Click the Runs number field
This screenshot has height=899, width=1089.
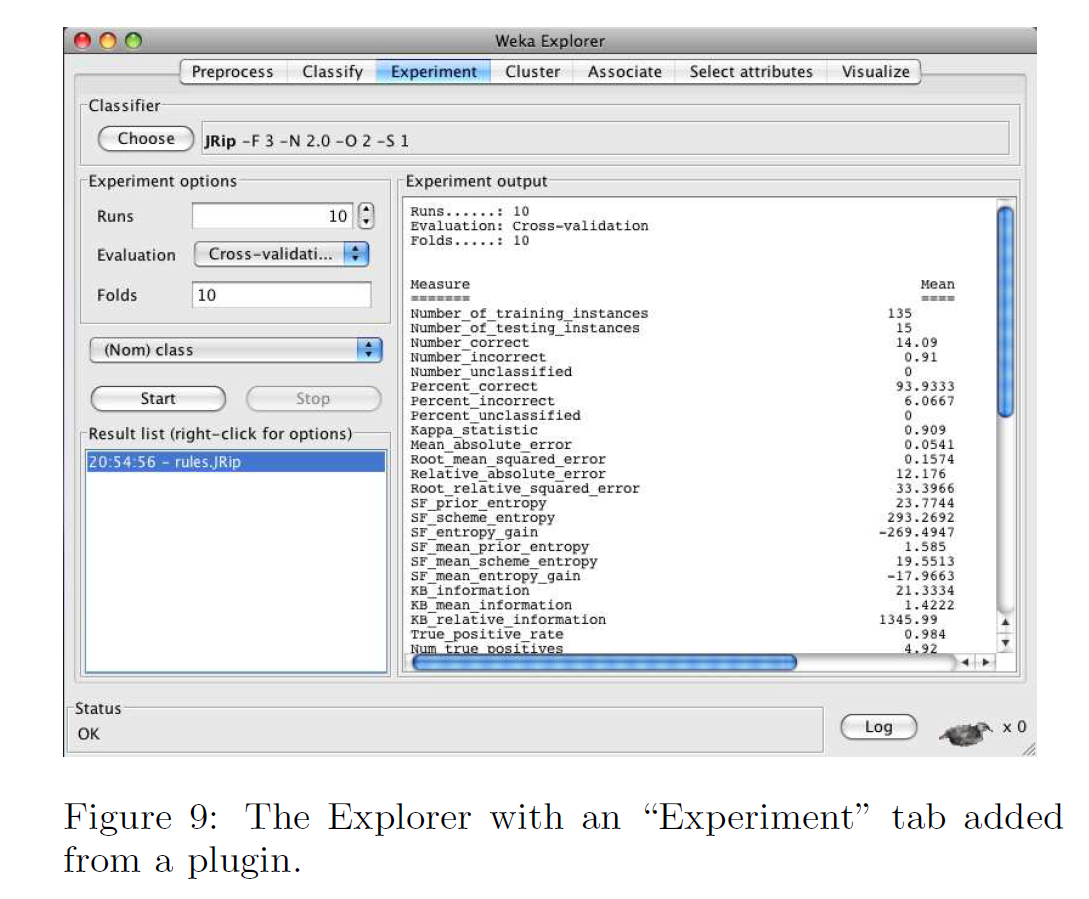pos(272,216)
